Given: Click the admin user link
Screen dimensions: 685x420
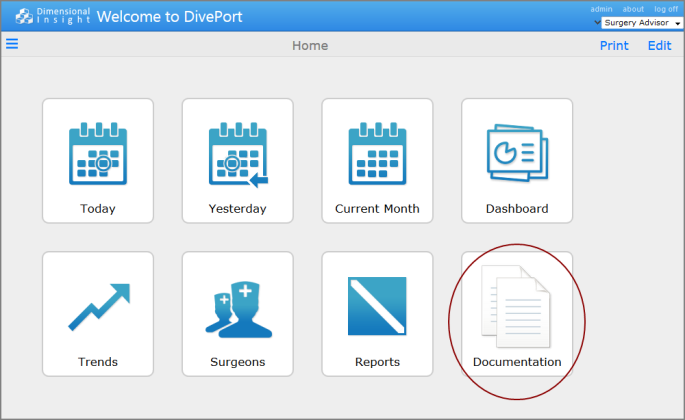Looking at the screenshot, I should (601, 9).
